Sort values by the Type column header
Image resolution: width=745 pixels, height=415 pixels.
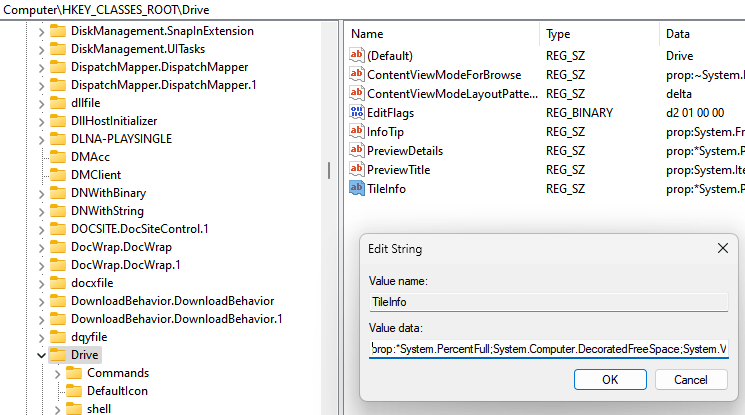598,34
